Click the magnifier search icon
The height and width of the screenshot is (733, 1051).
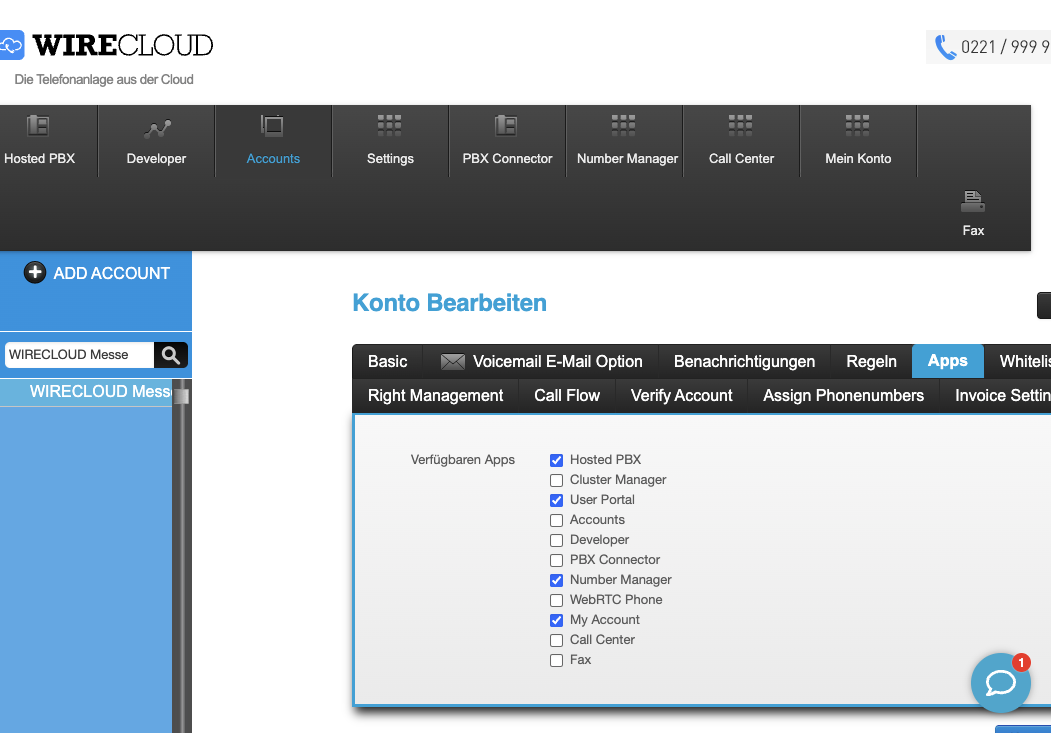coord(171,354)
